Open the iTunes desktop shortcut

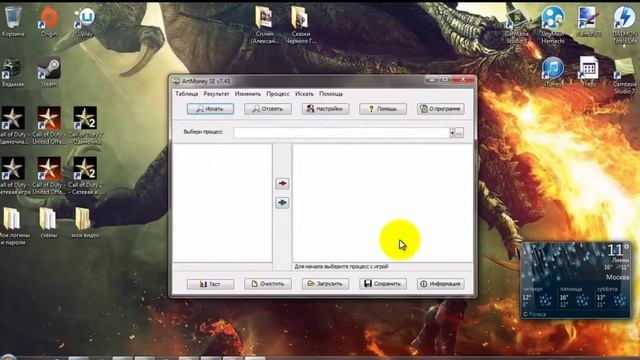552,72
